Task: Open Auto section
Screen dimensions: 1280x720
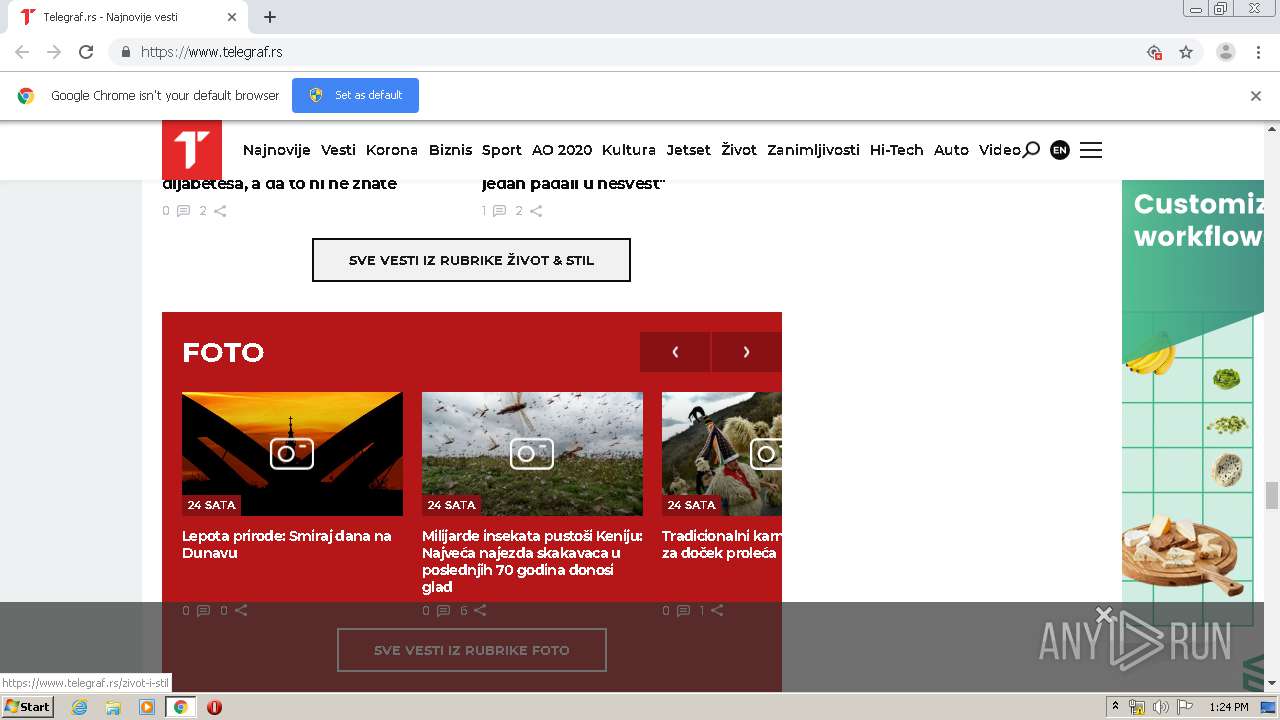Action: point(951,150)
